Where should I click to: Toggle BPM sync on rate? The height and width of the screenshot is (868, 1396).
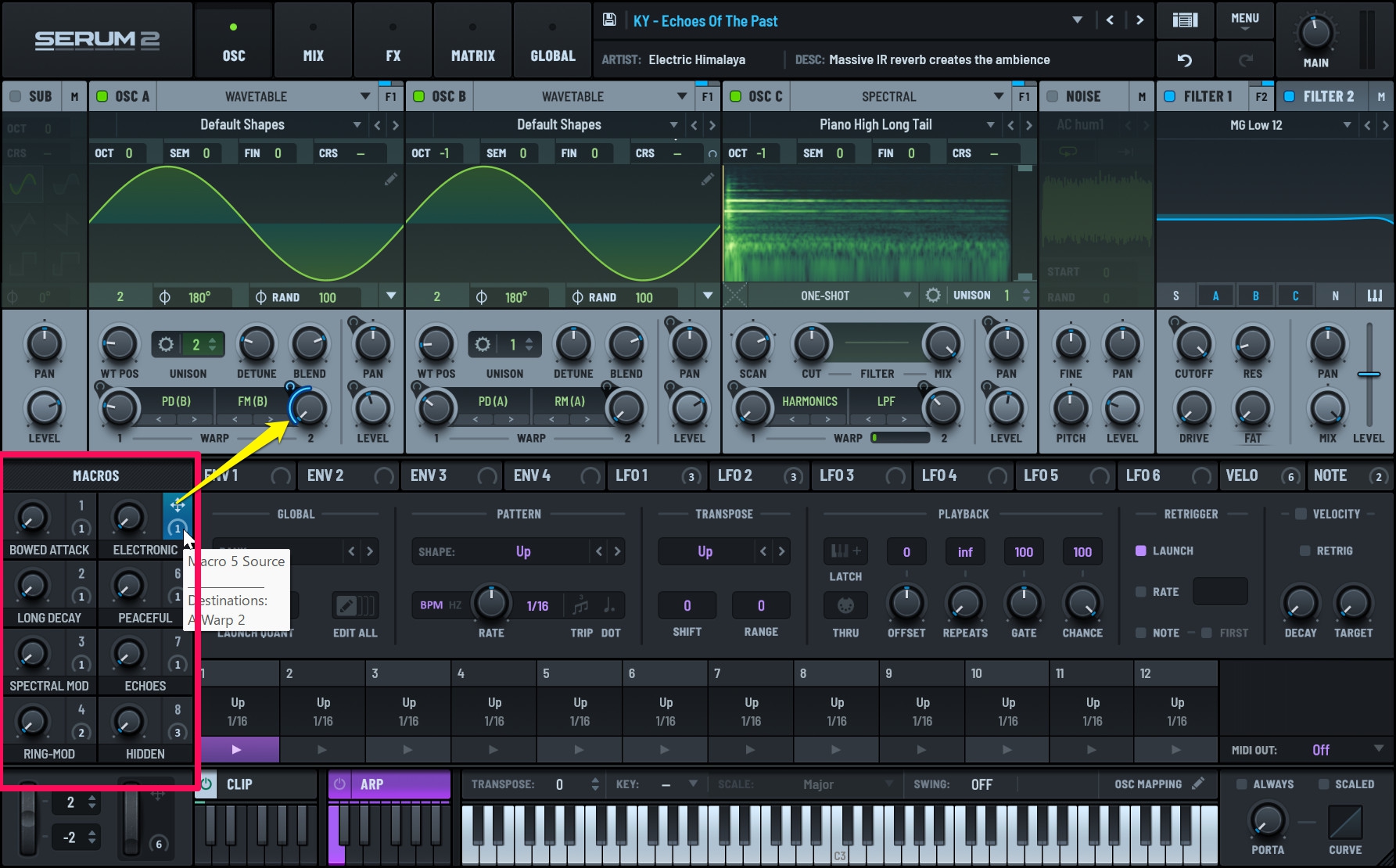432,605
